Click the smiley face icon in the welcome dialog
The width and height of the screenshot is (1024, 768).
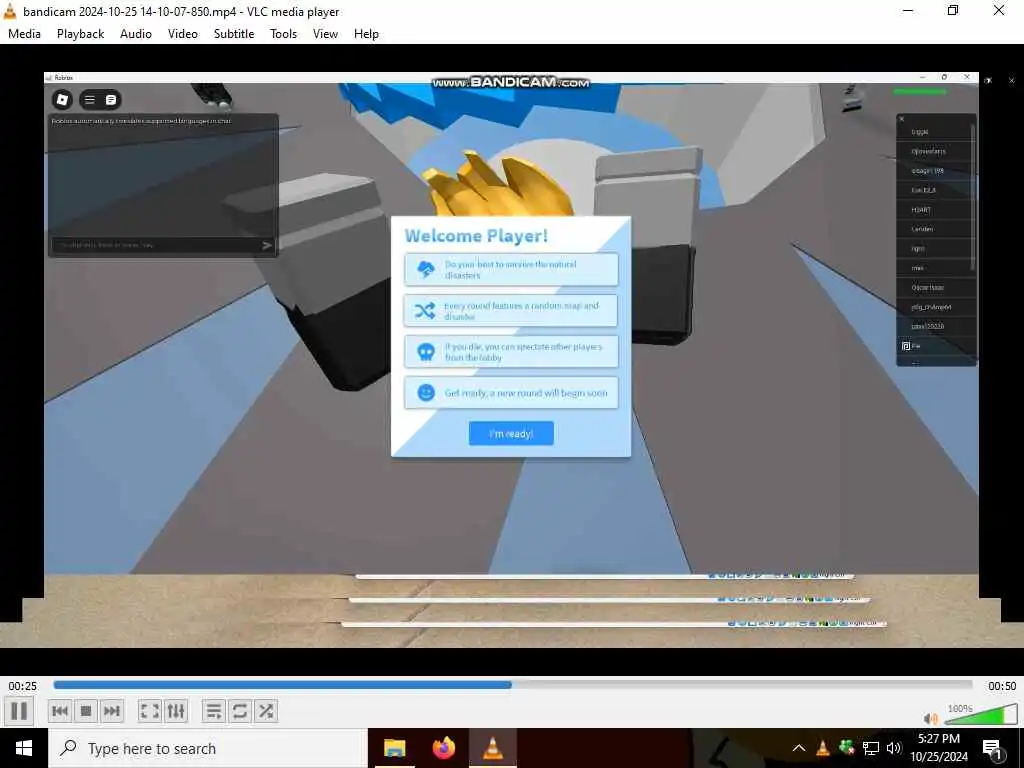point(426,392)
